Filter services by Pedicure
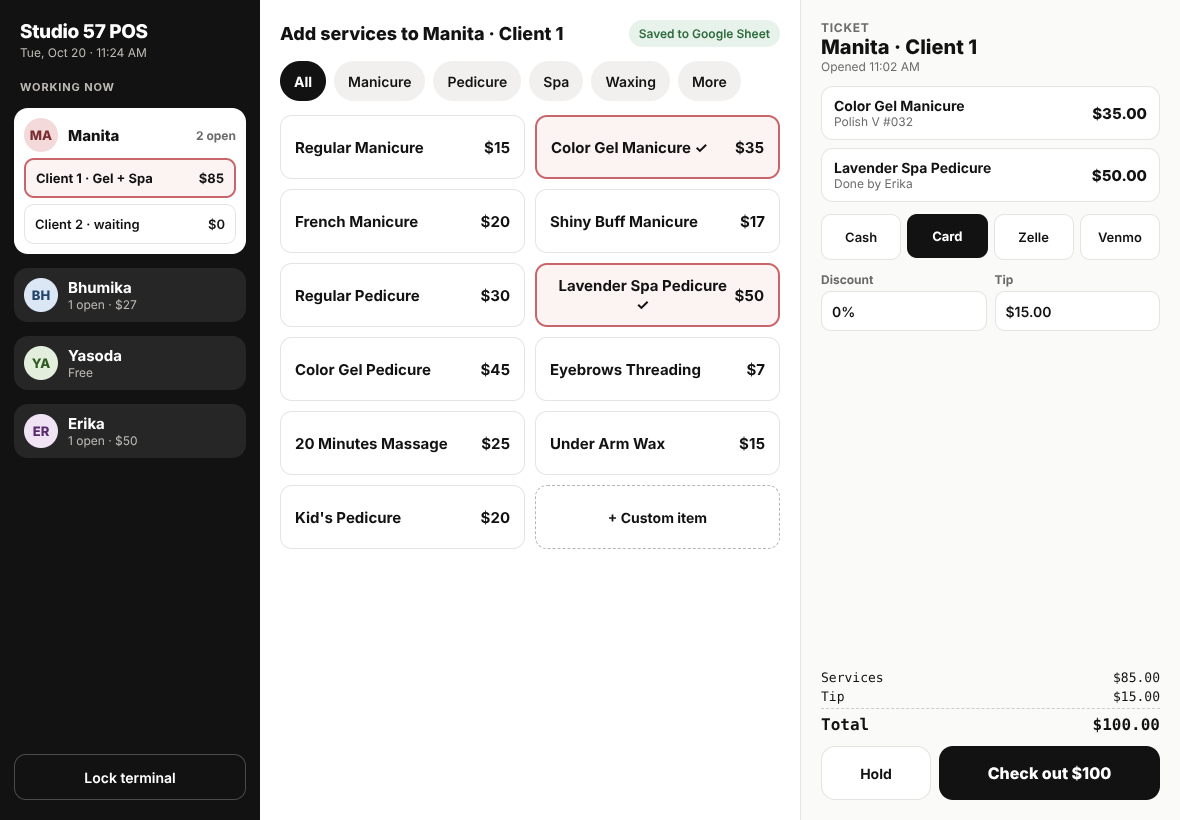The width and height of the screenshot is (1180, 820). point(477,81)
